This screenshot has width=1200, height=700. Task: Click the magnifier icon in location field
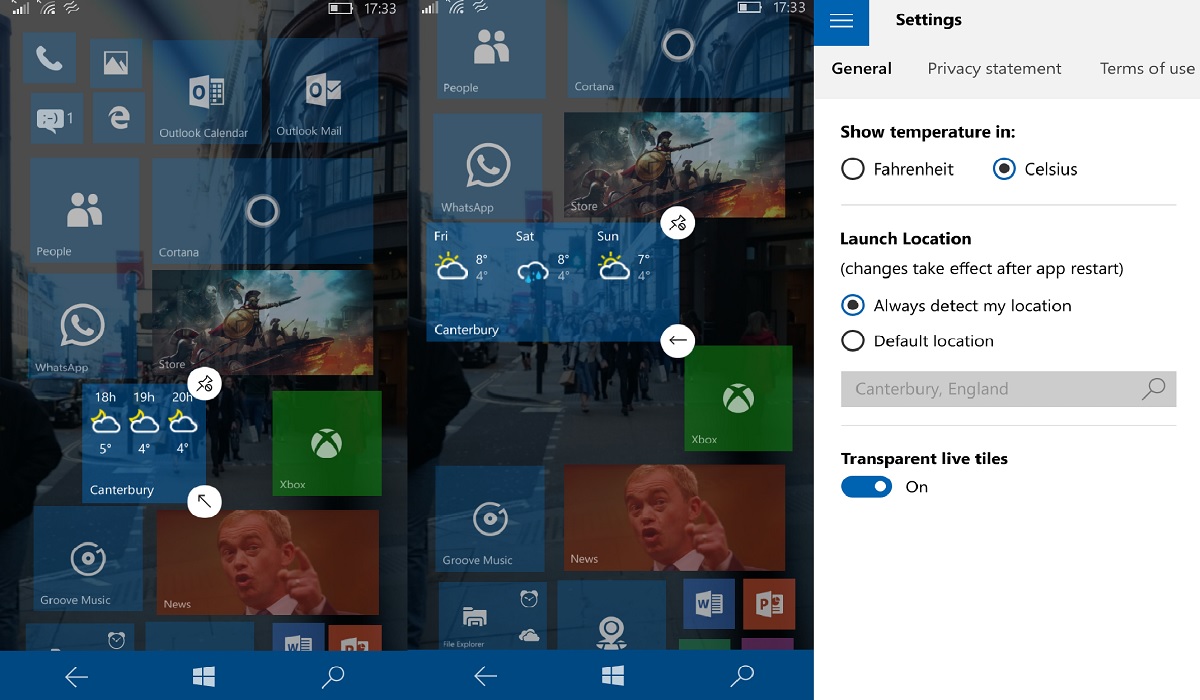coord(1154,389)
